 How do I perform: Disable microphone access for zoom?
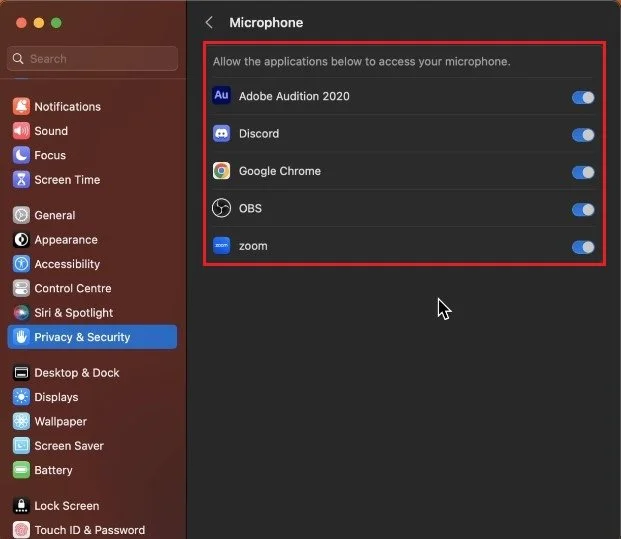tap(583, 247)
